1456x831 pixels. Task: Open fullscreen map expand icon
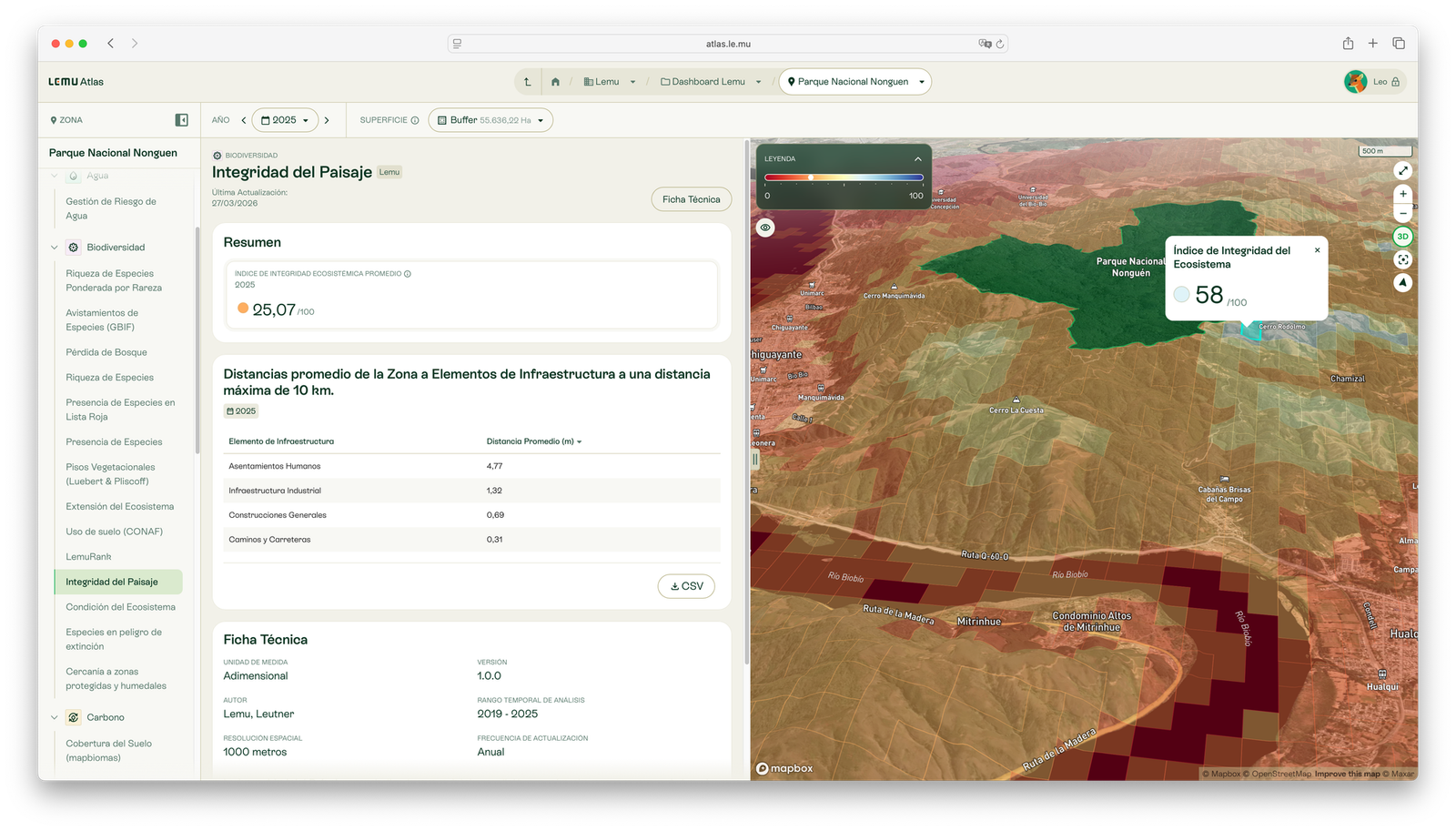point(1403,170)
